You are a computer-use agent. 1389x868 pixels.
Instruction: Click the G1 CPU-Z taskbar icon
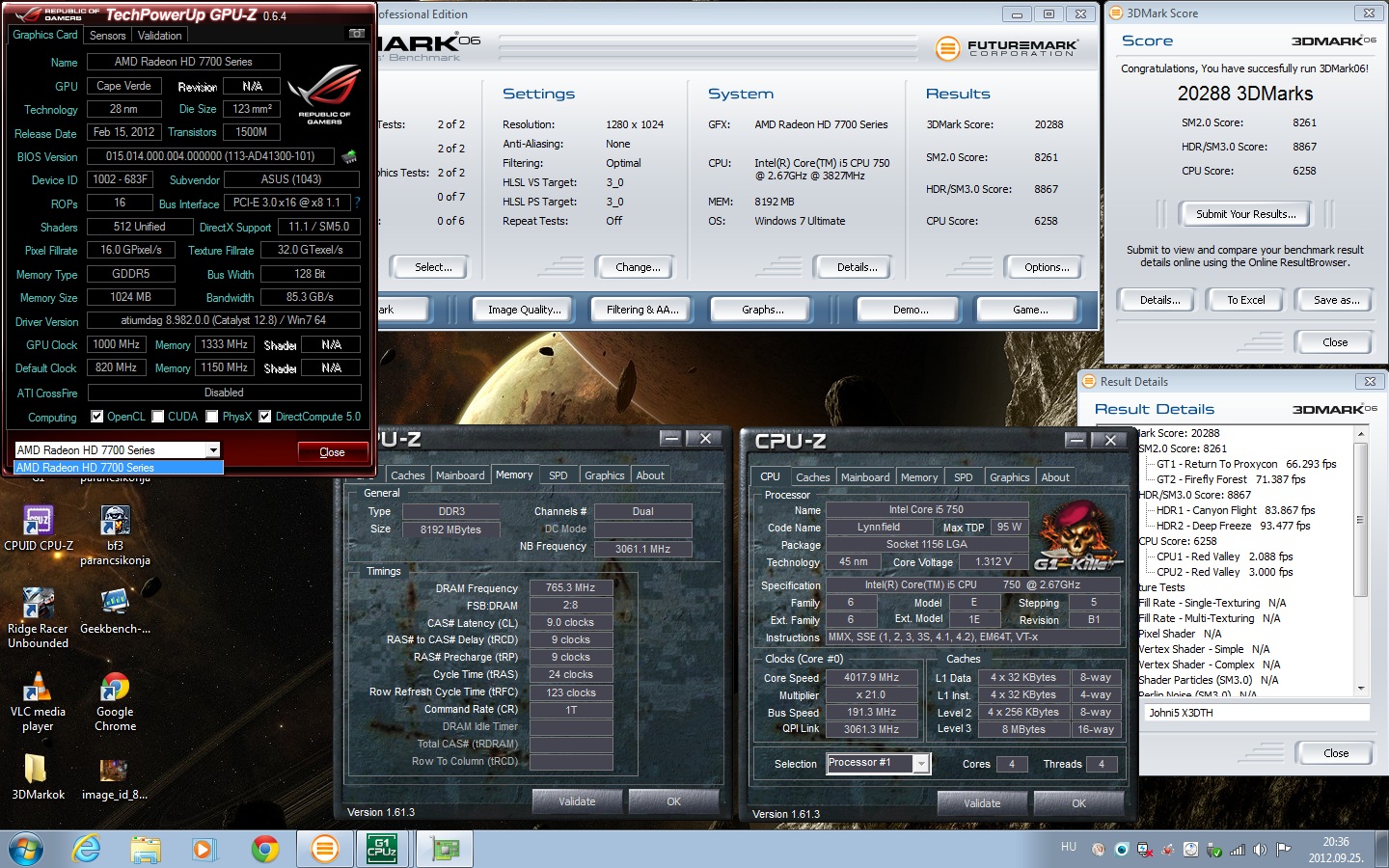tap(383, 849)
